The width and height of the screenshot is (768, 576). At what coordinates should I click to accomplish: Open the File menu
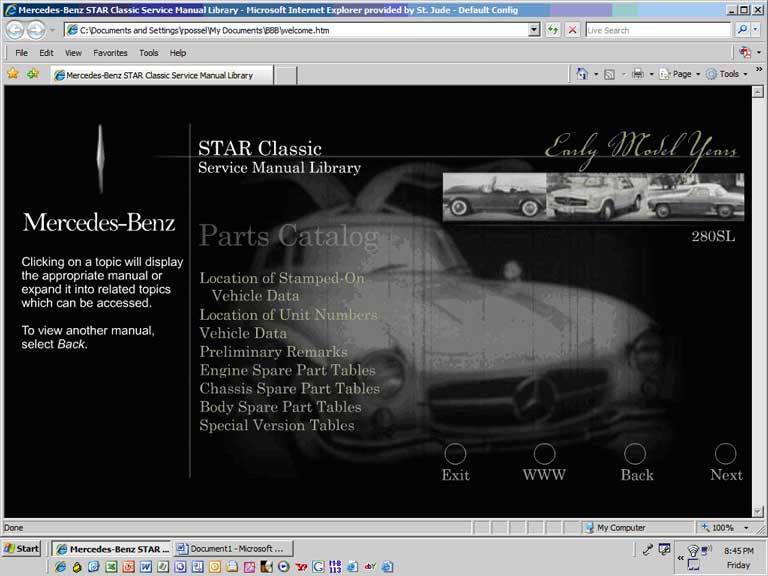click(22, 53)
